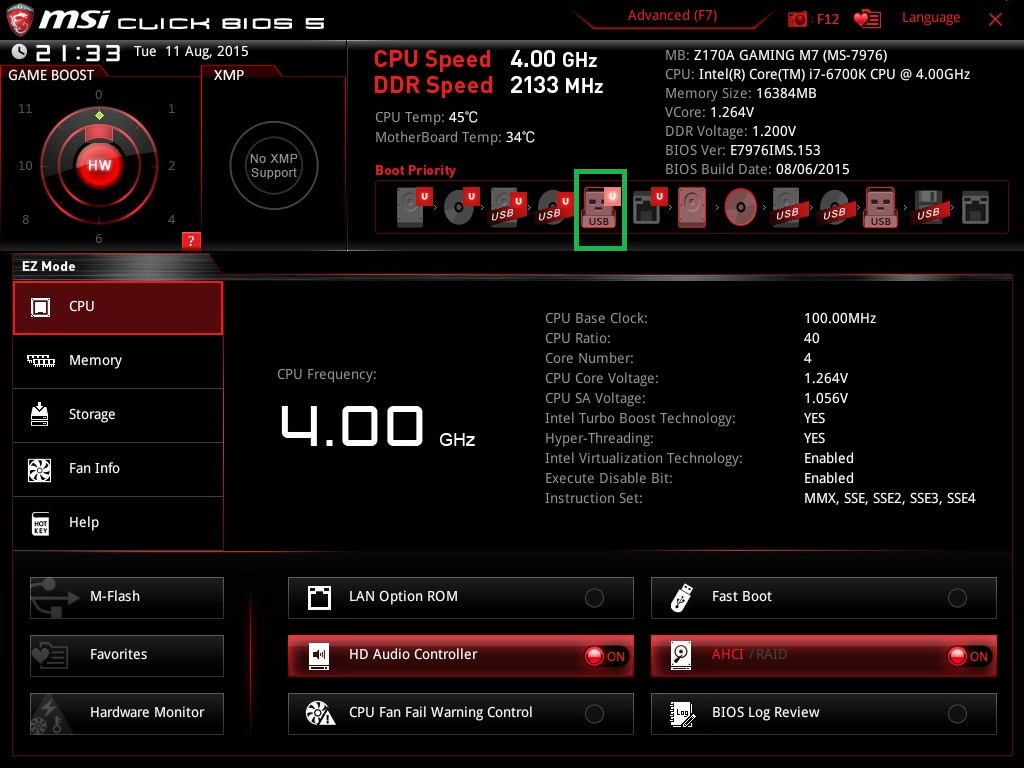1024x768 pixels.
Task: Click the CPU Speed 4.00 GHz readout
Action: point(485,59)
